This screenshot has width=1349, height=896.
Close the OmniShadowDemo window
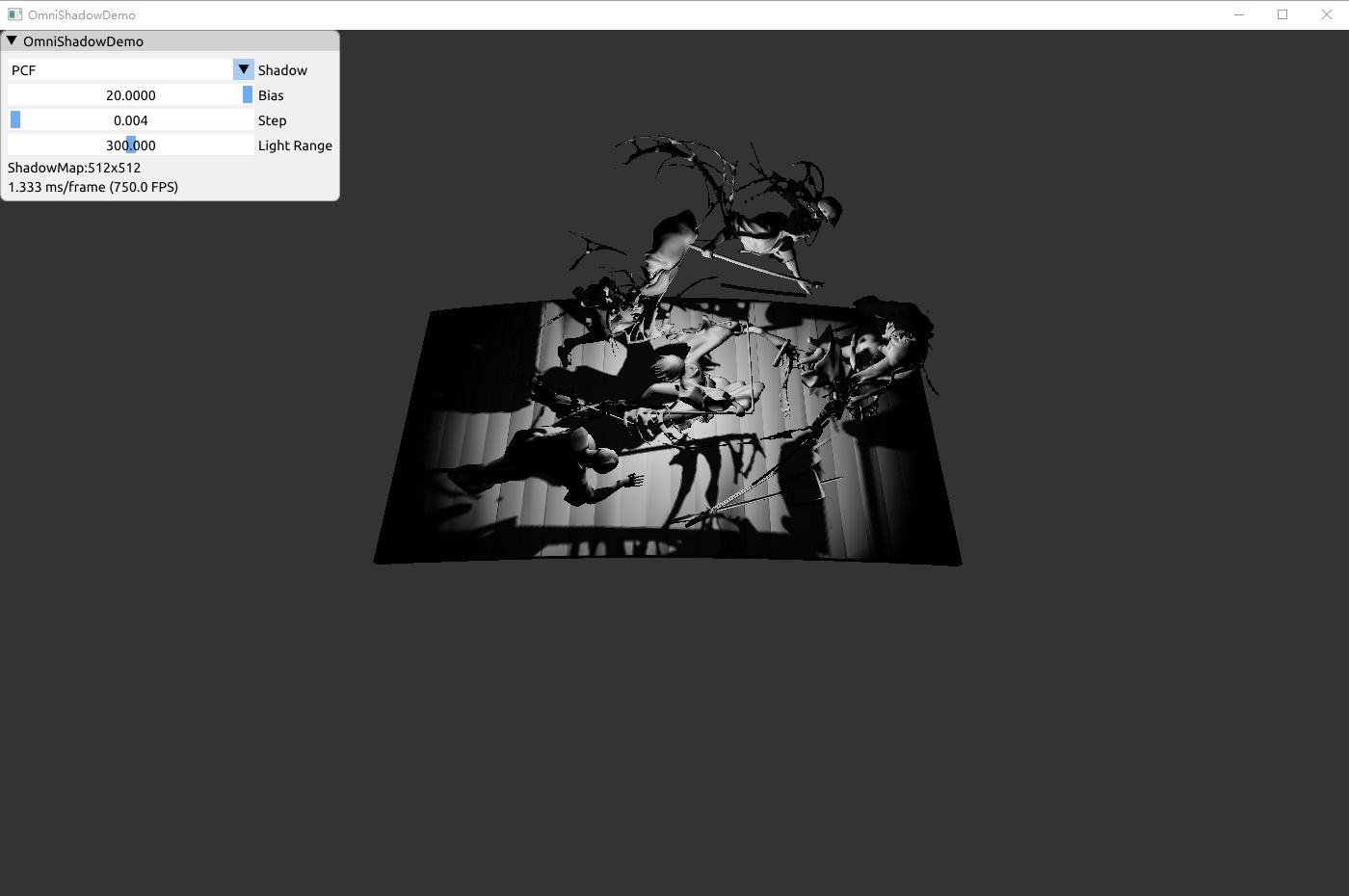(x=1327, y=14)
